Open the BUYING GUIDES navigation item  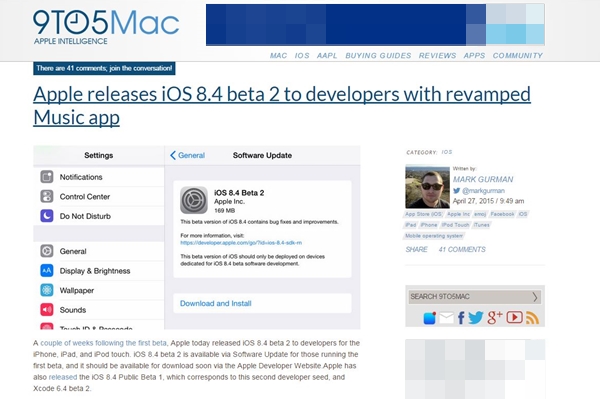[x=378, y=55]
